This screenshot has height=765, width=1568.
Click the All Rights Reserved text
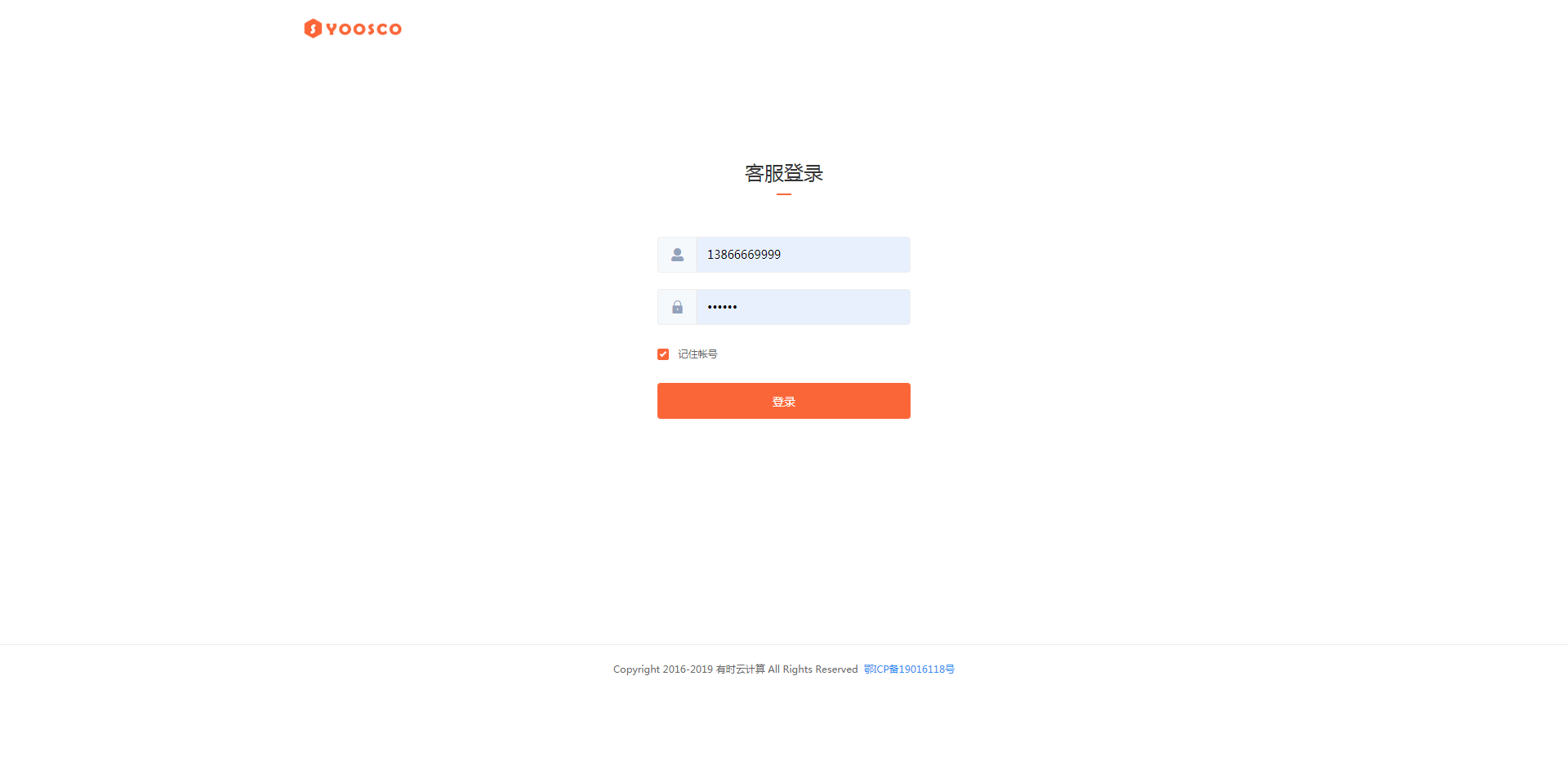click(813, 669)
